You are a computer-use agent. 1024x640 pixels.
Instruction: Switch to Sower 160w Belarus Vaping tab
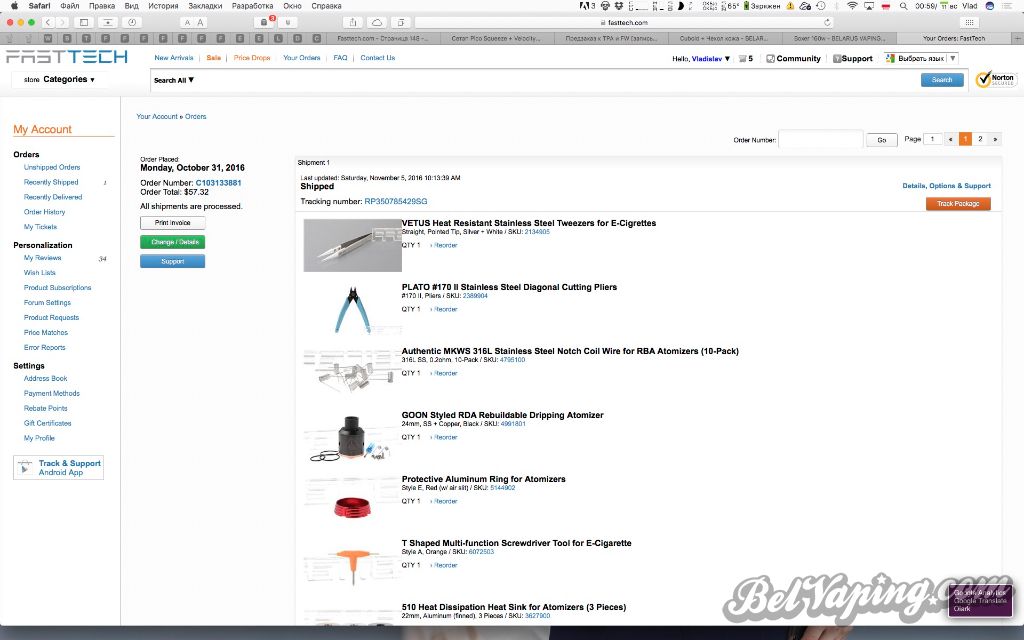(x=840, y=39)
